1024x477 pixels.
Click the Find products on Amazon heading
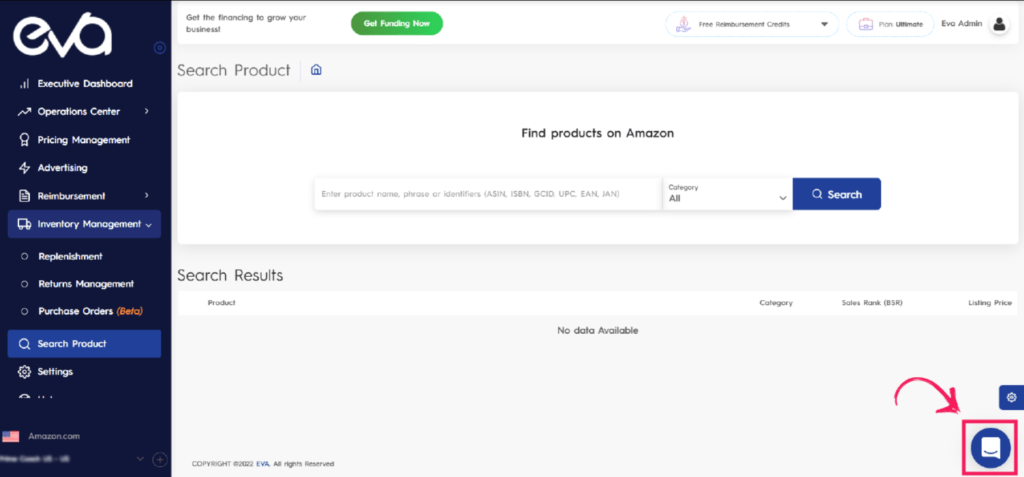598,133
